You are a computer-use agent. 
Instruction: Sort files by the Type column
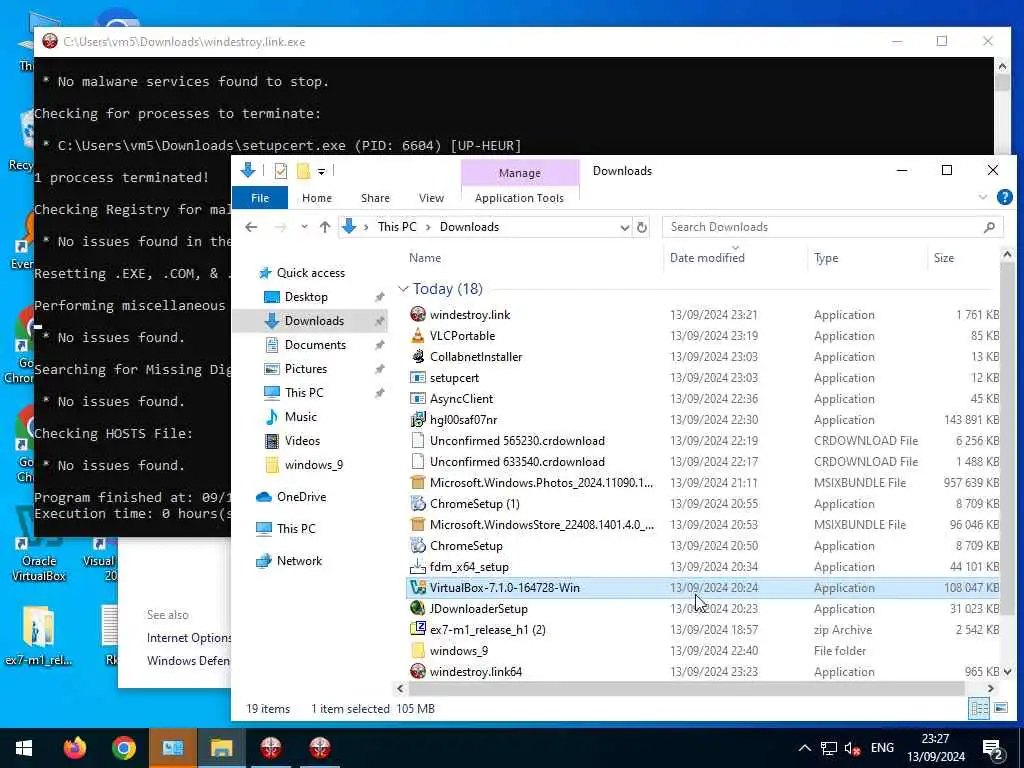(826, 258)
